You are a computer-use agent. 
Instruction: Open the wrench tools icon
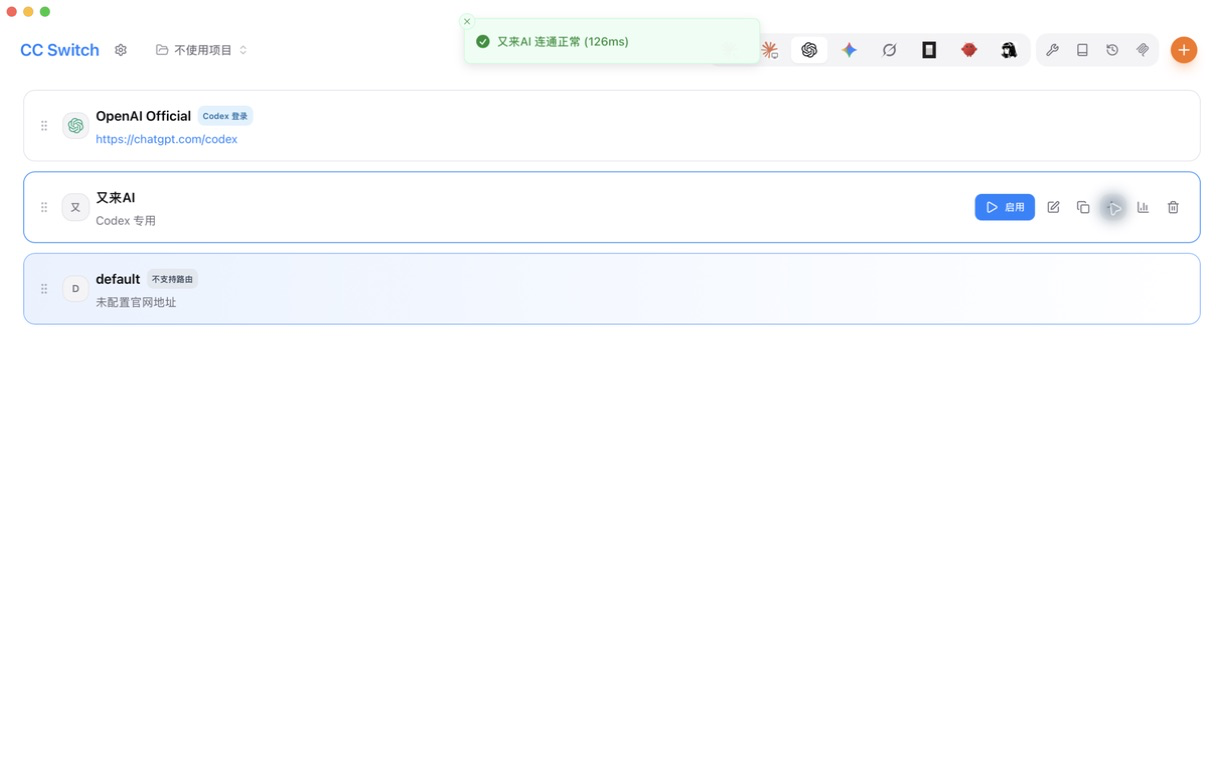pyautogui.click(x=1052, y=50)
